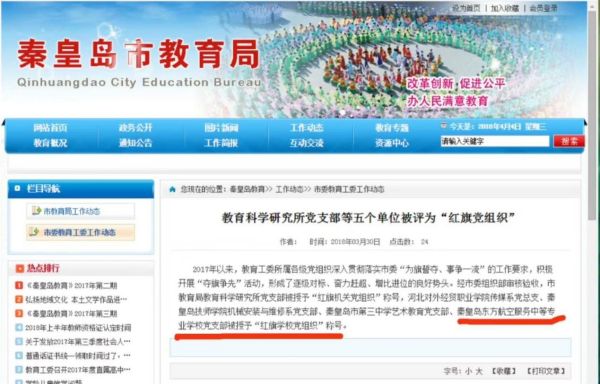Open the 弘扬地域文化 本土文学作品 article
This screenshot has height=384, width=600.
pos(76,299)
